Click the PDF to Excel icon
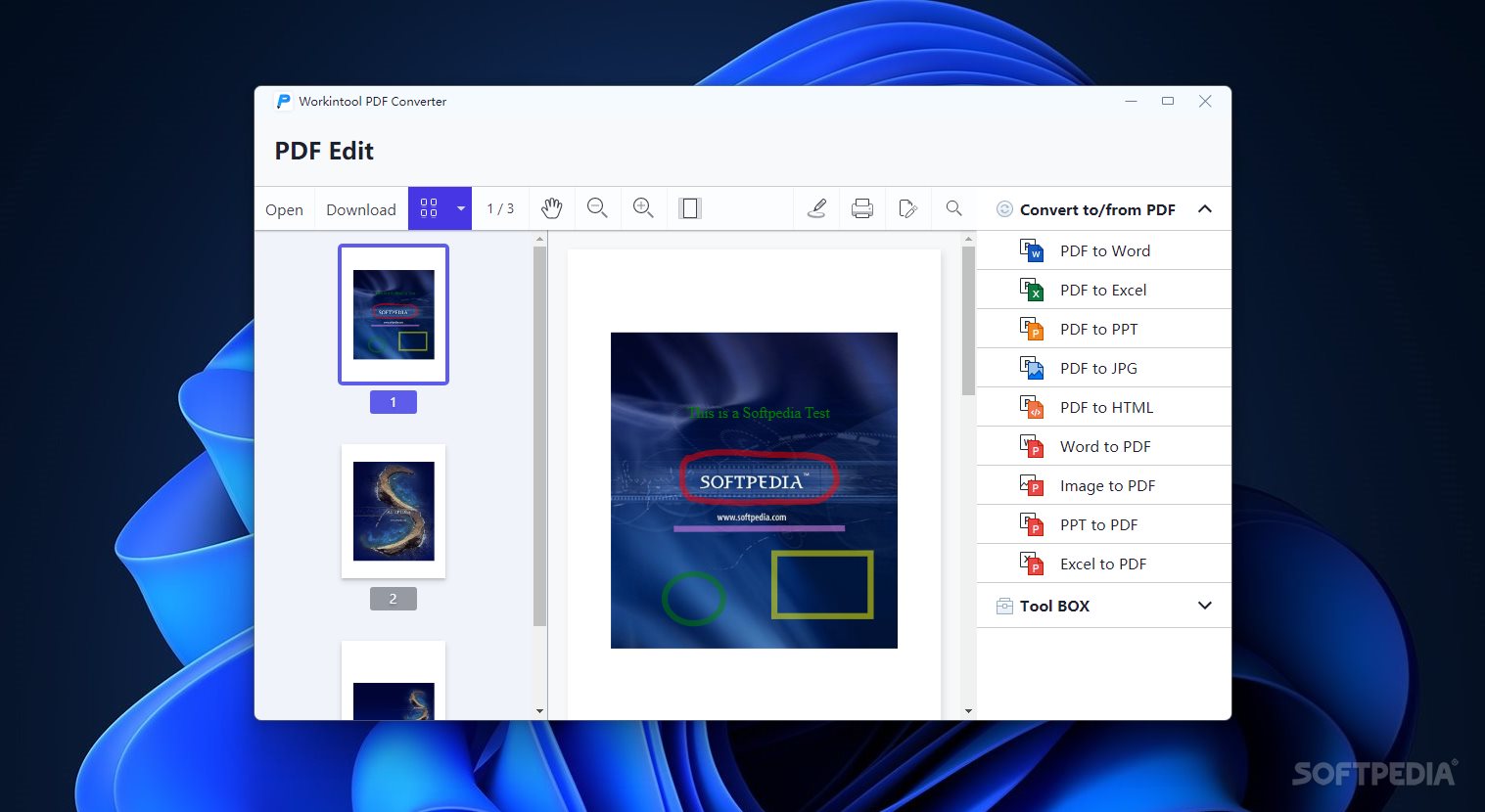 [x=1032, y=290]
